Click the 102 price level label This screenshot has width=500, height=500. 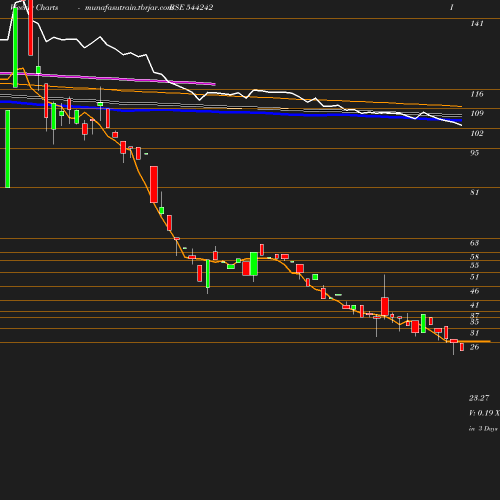pos(477,133)
